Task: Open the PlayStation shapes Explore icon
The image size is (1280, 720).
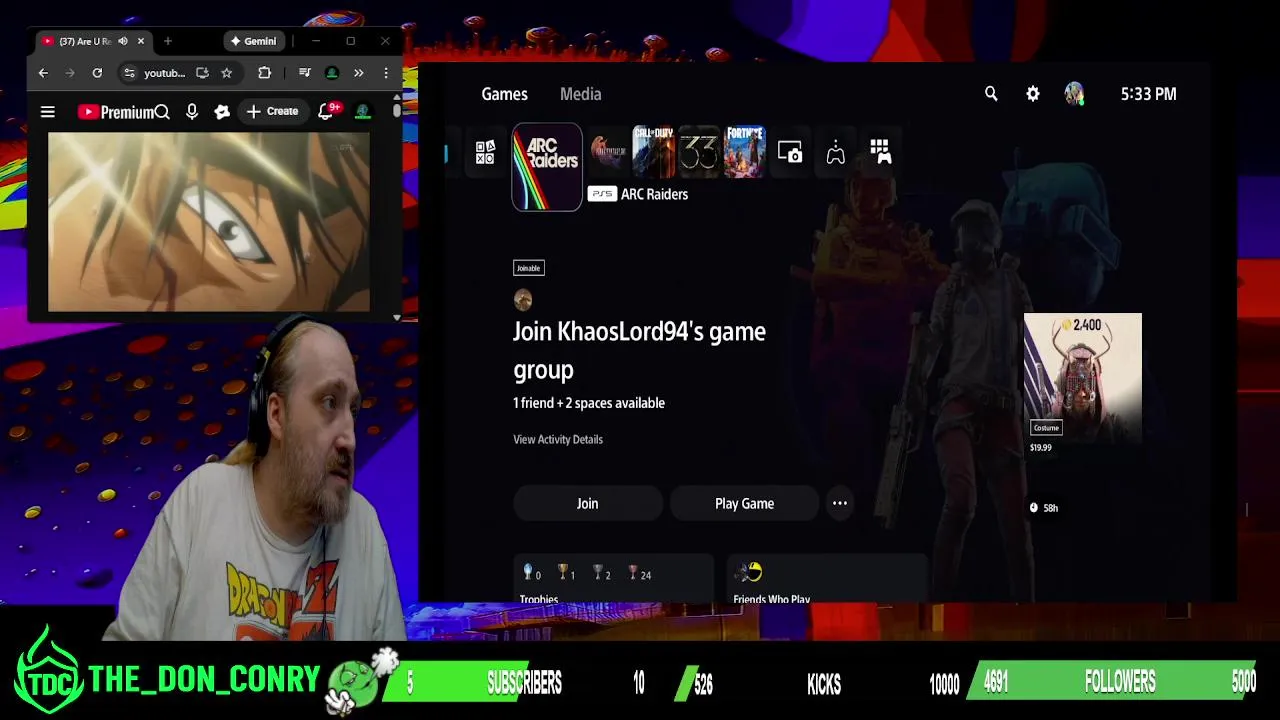Action: tap(485, 153)
